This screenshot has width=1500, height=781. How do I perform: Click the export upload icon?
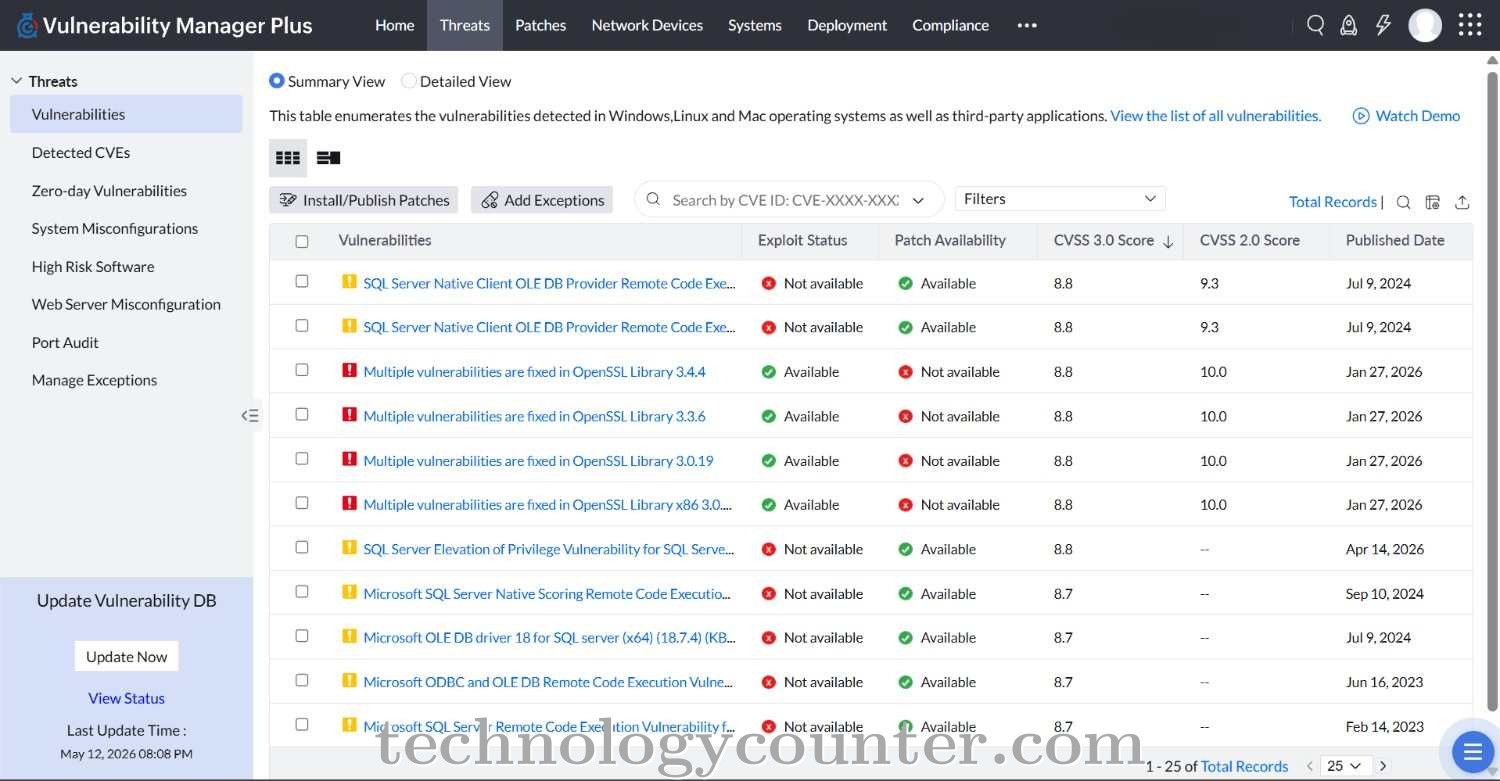pos(1462,202)
